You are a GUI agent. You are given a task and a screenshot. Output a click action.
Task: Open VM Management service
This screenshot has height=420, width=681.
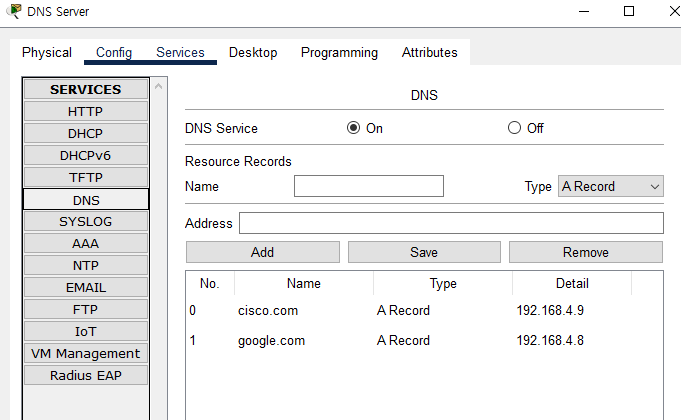86,354
